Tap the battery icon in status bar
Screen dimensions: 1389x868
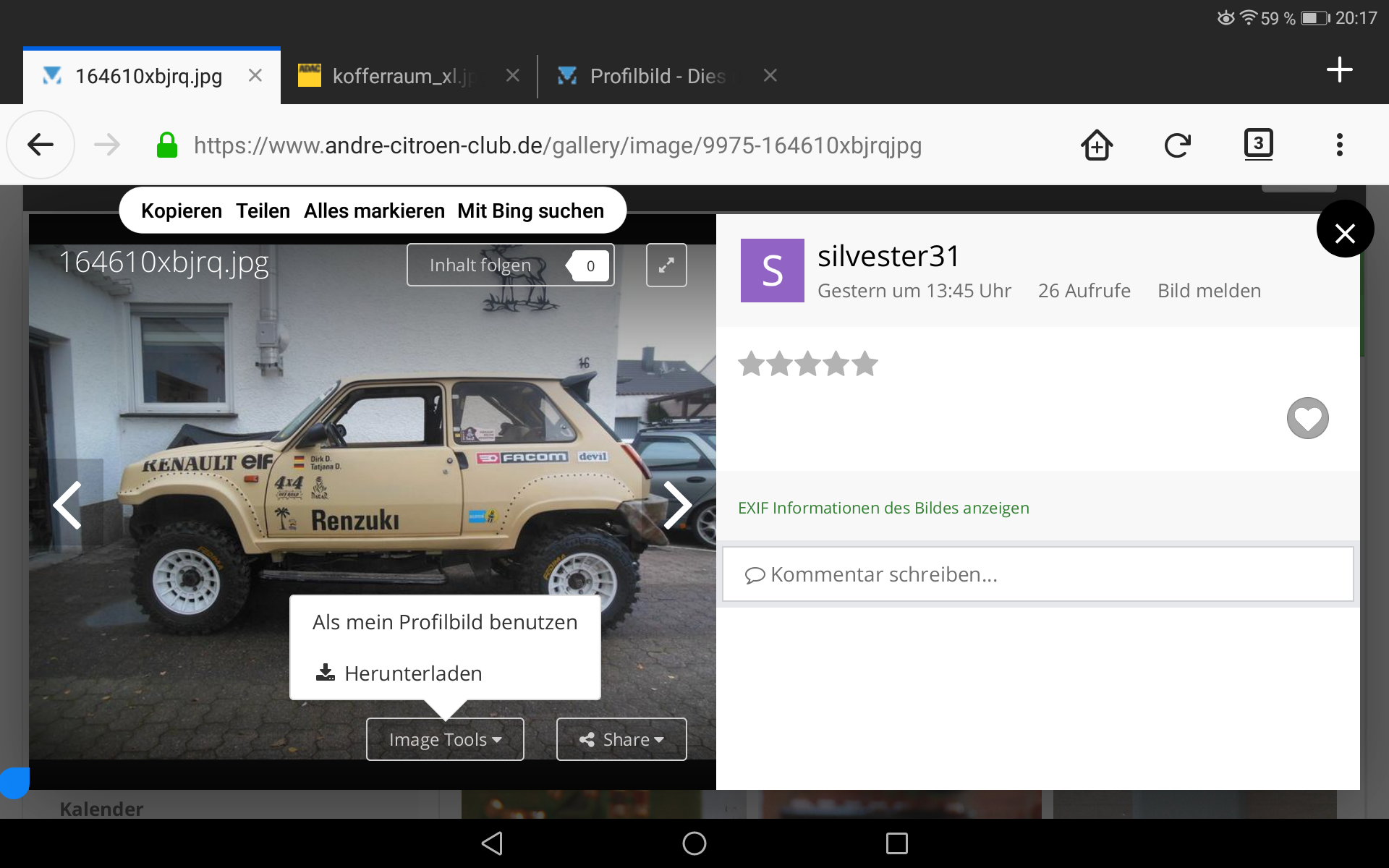(x=1315, y=18)
